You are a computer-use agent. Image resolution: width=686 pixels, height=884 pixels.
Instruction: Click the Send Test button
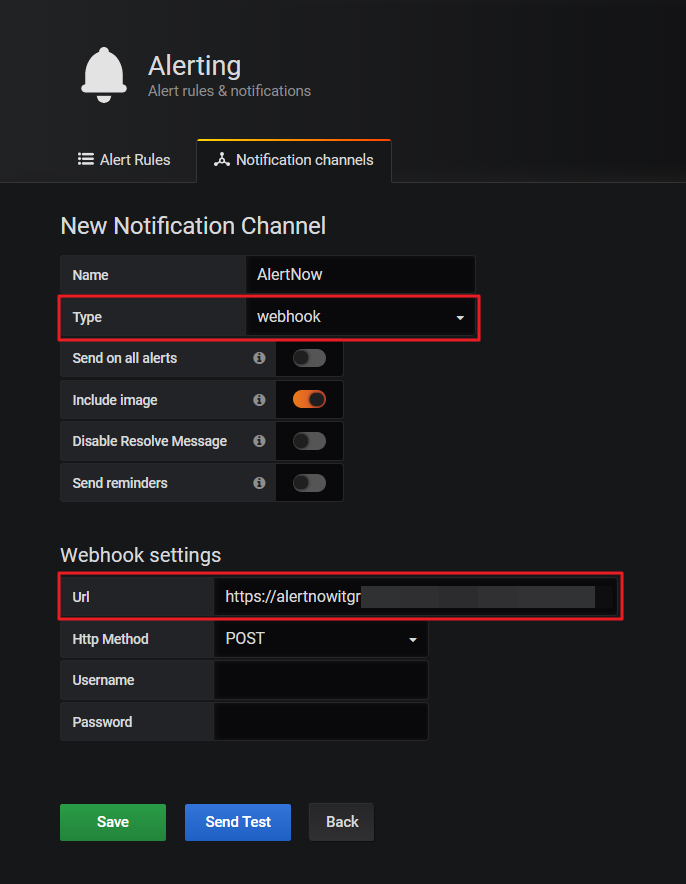[x=238, y=822]
